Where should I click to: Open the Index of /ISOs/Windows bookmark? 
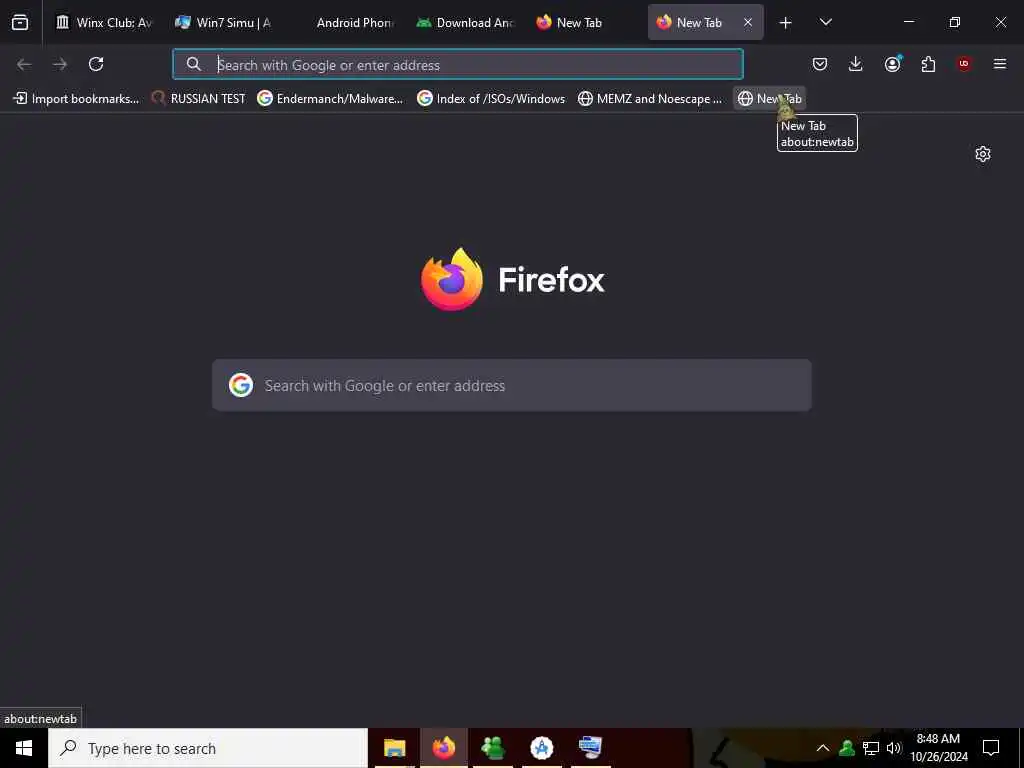pos(491,99)
